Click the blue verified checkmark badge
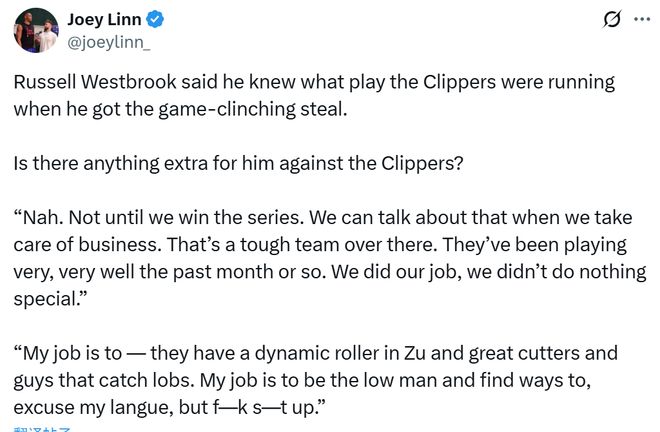The image size is (660, 432). (155, 19)
